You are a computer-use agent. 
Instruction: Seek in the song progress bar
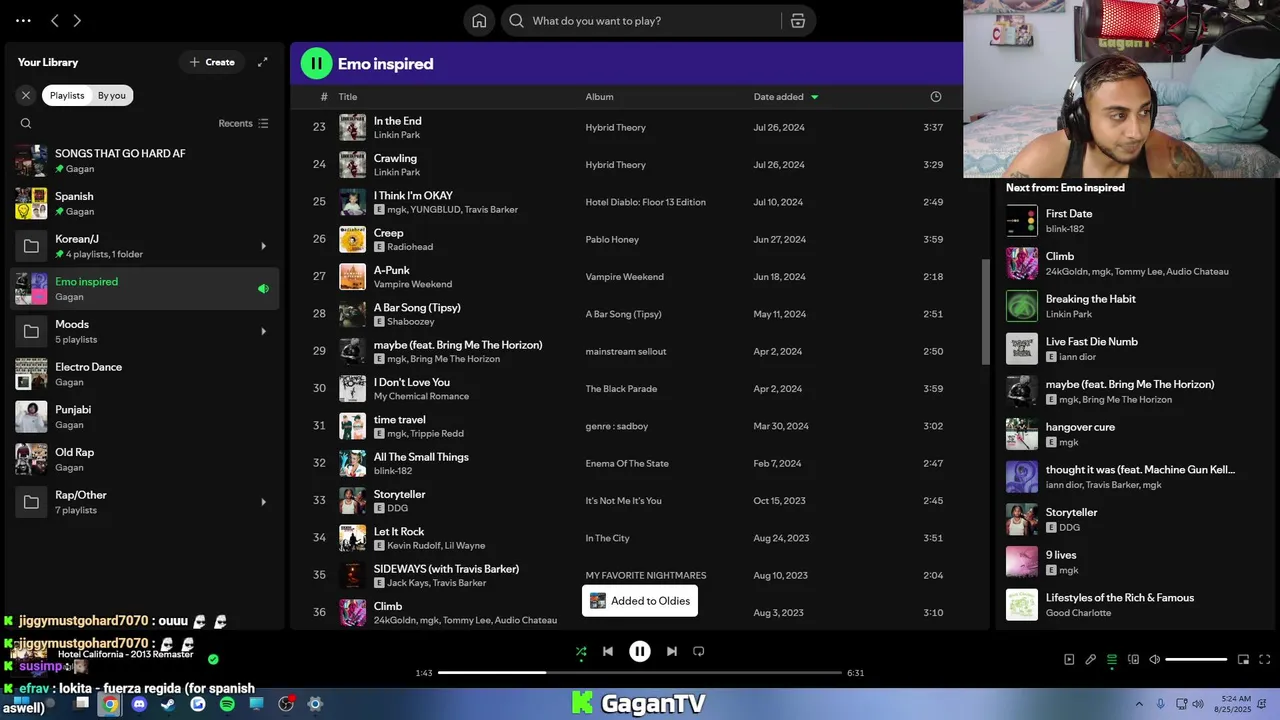coord(640,673)
